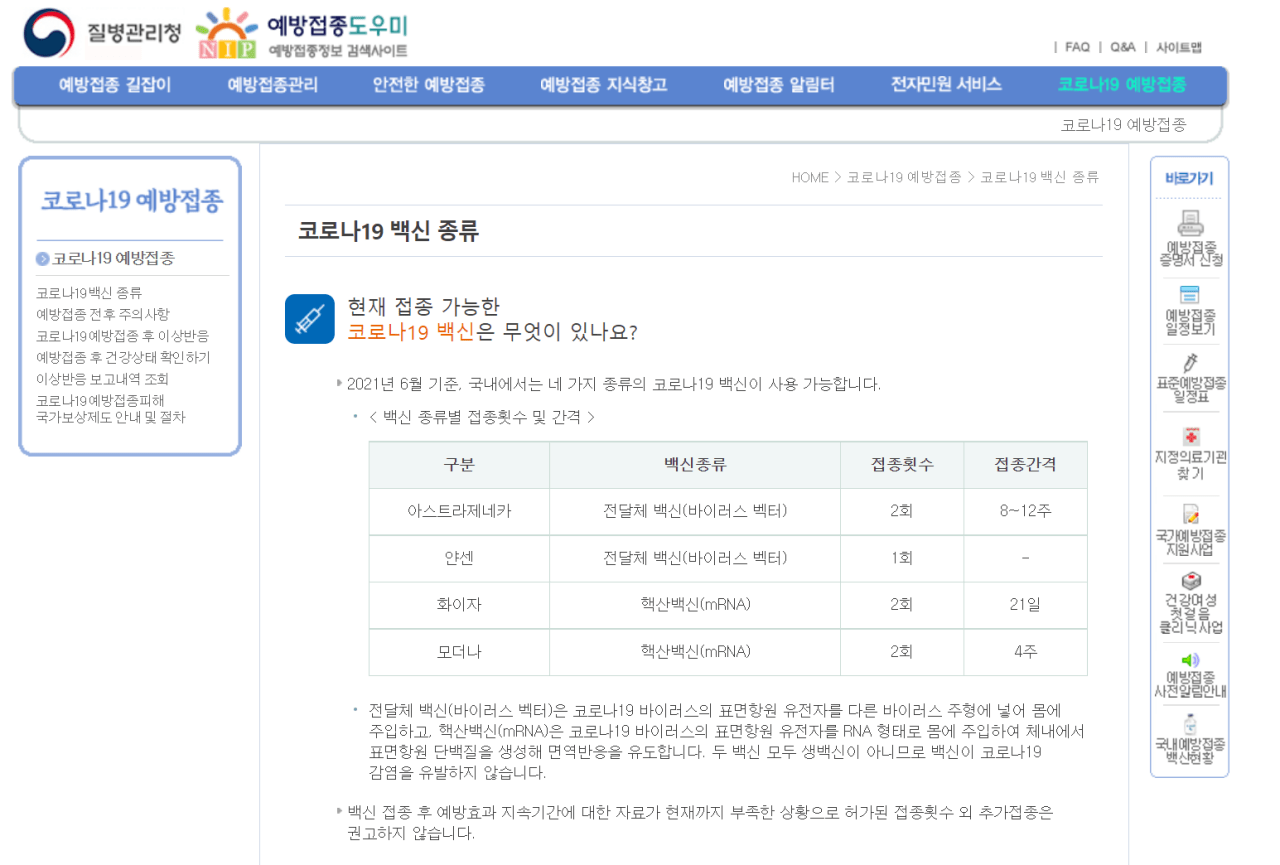This screenshot has height=865, width=1280.
Task: Click the 화이자 table cell
Action: pos(459,605)
